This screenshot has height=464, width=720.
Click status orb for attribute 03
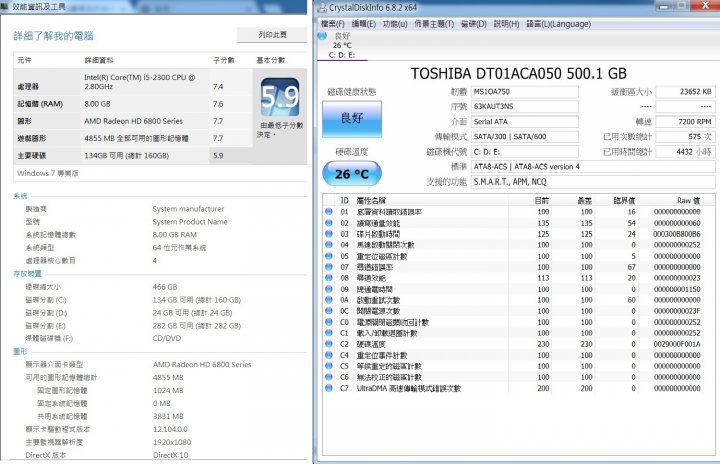(x=329, y=234)
